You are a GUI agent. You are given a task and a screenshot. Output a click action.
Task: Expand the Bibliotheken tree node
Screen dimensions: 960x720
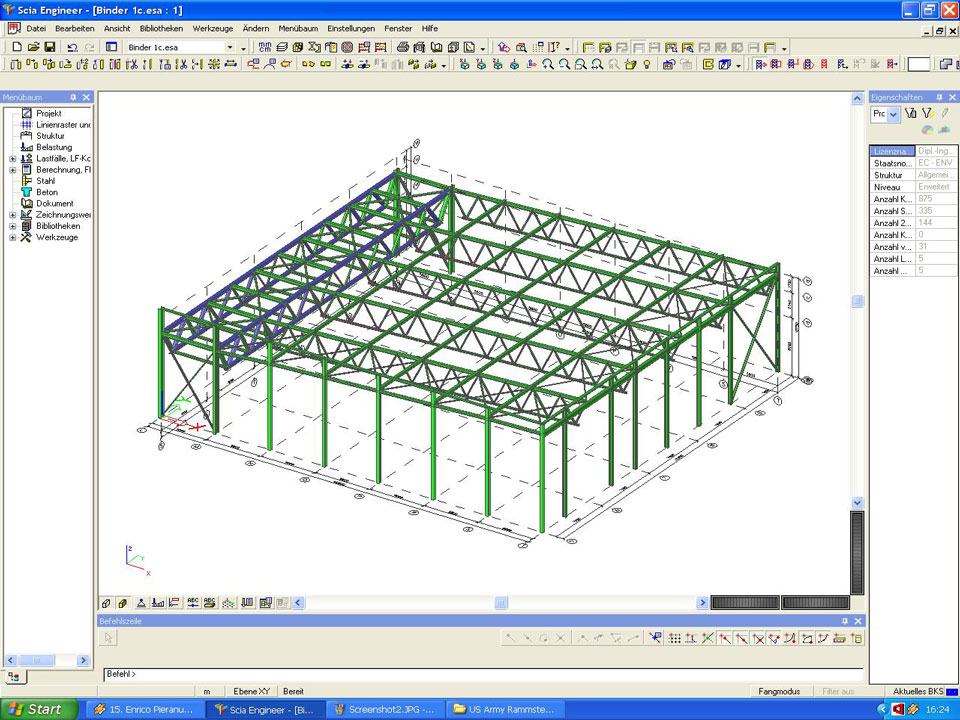[12, 226]
